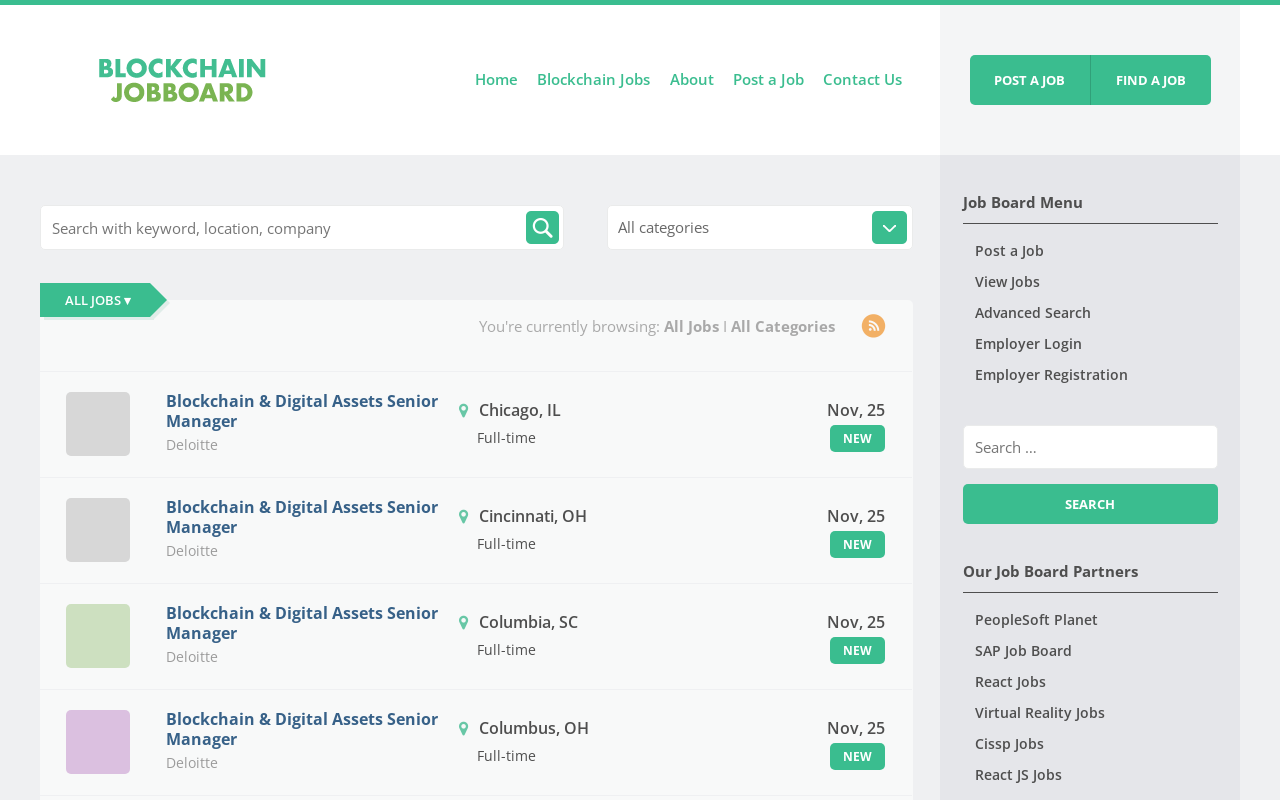Open the About nav item
The height and width of the screenshot is (800, 1280).
click(692, 79)
